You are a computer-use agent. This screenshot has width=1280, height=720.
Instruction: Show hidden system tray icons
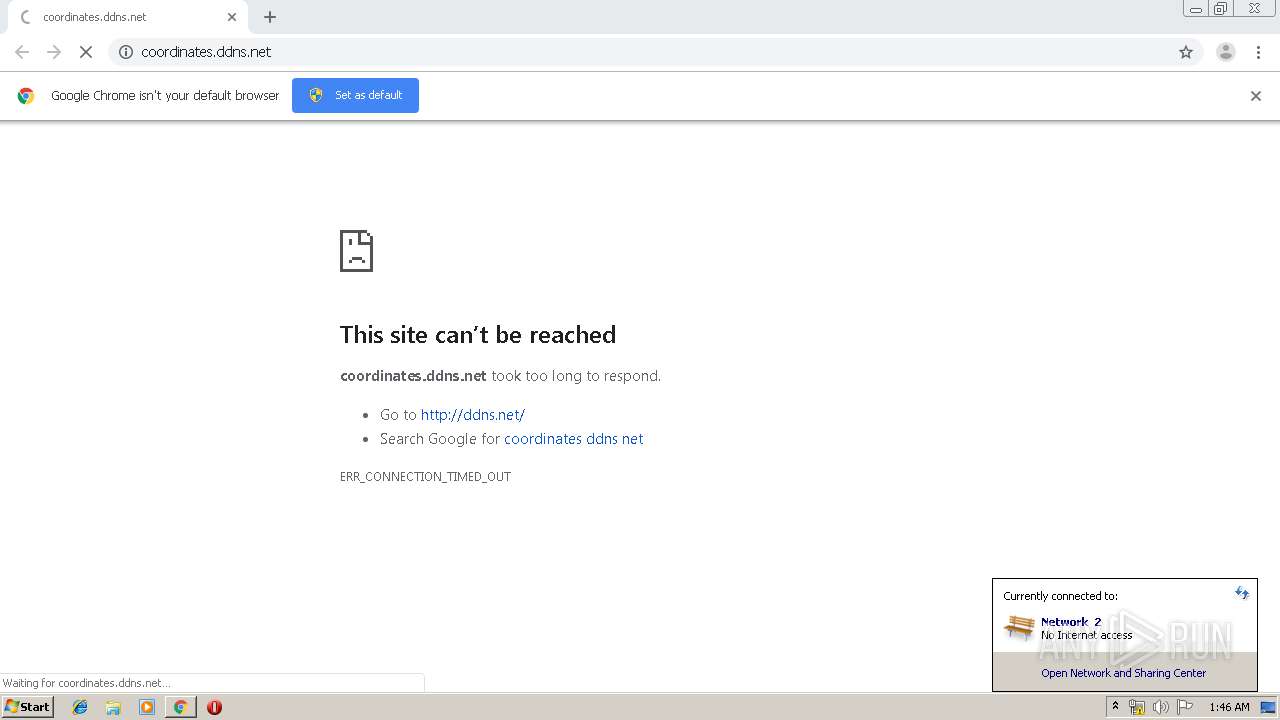1115,707
